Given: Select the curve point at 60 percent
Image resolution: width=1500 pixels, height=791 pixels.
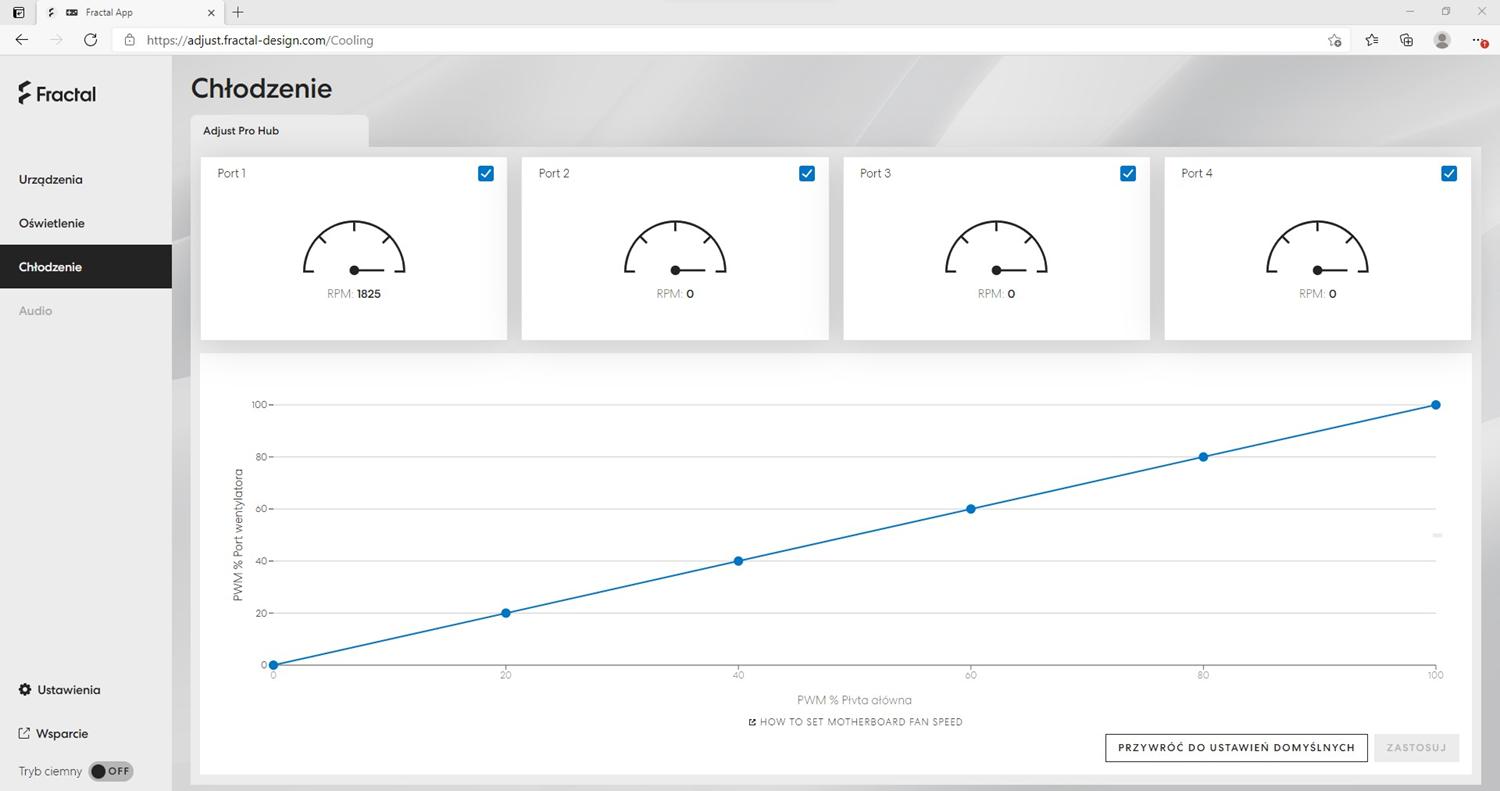Looking at the screenshot, I should pos(970,509).
